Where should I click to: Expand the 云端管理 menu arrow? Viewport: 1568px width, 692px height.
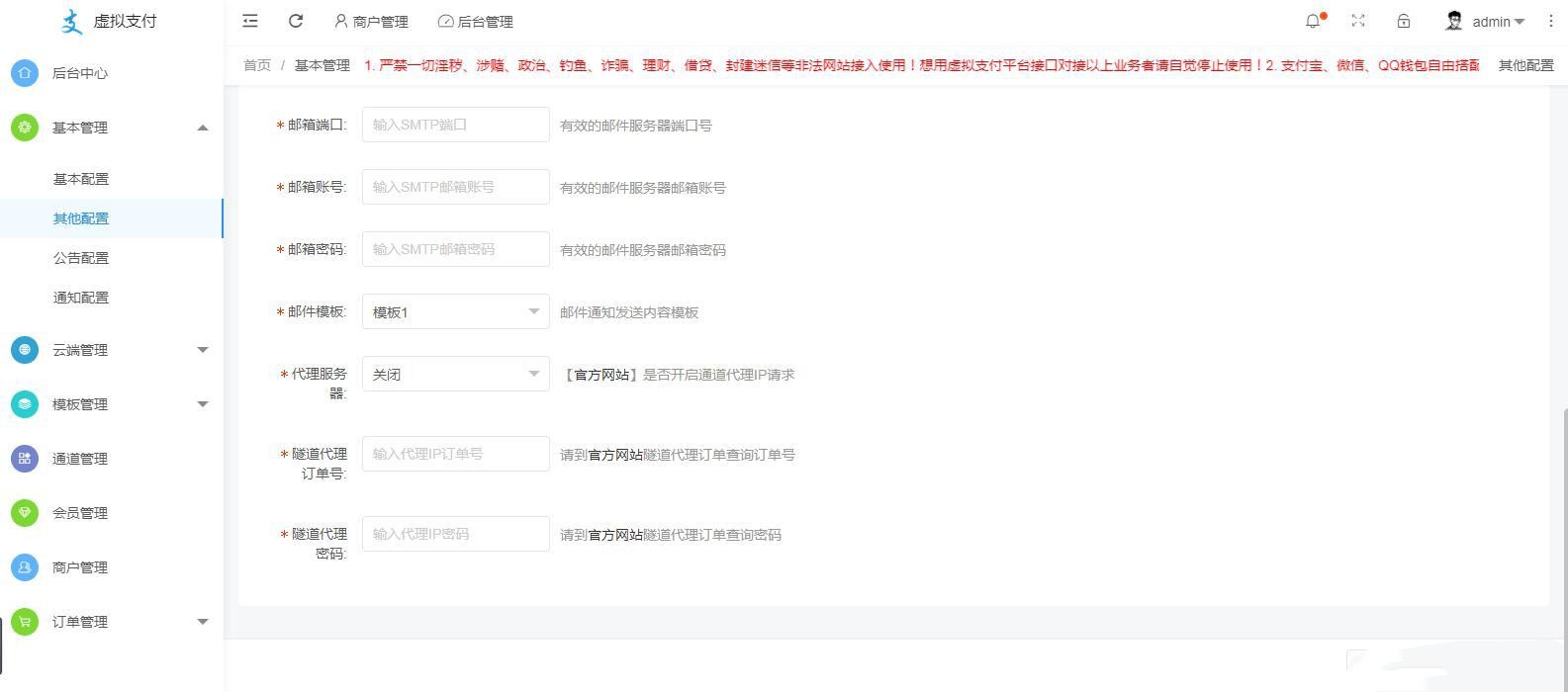click(203, 350)
